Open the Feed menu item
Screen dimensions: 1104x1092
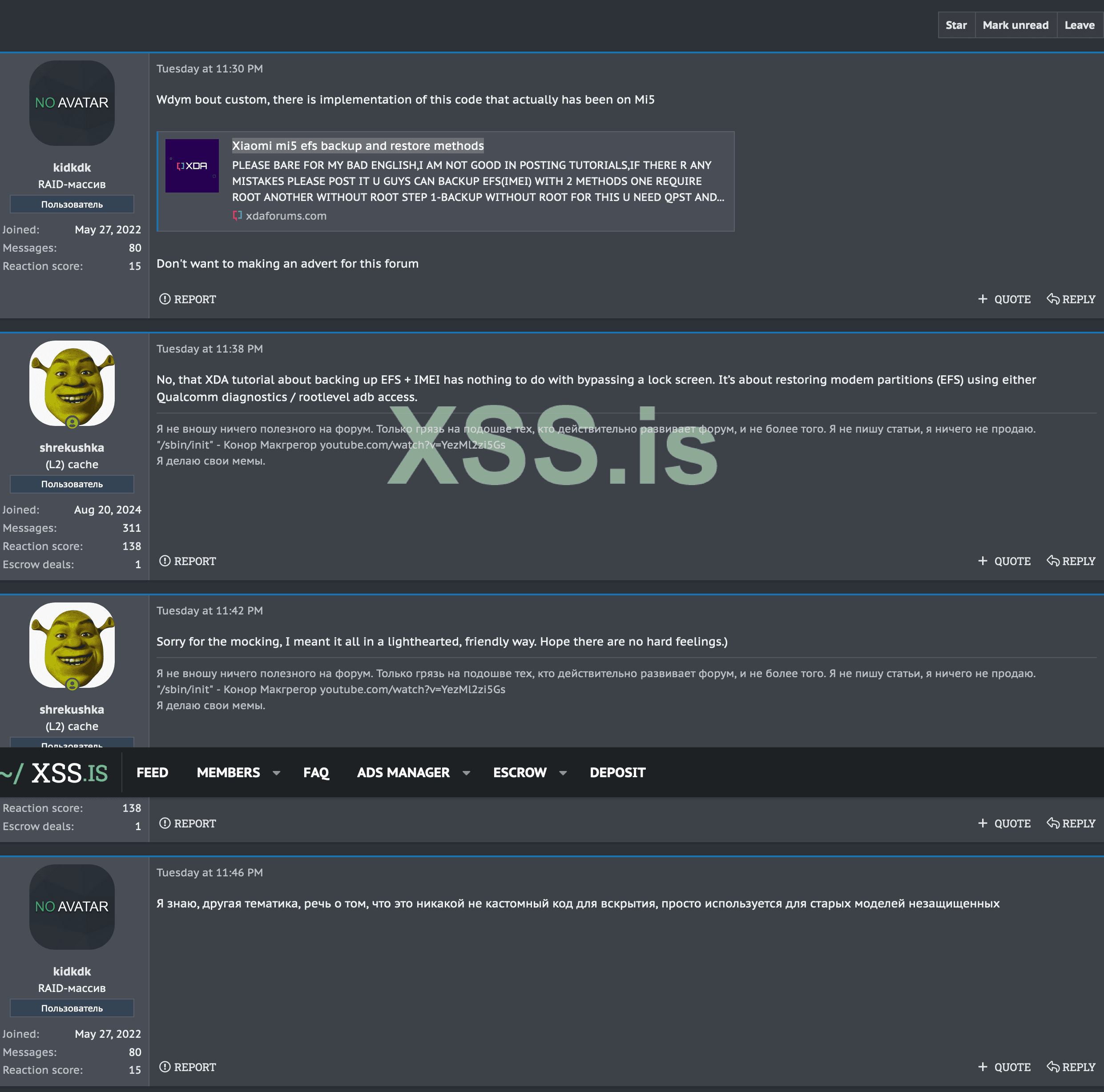pyautogui.click(x=152, y=772)
